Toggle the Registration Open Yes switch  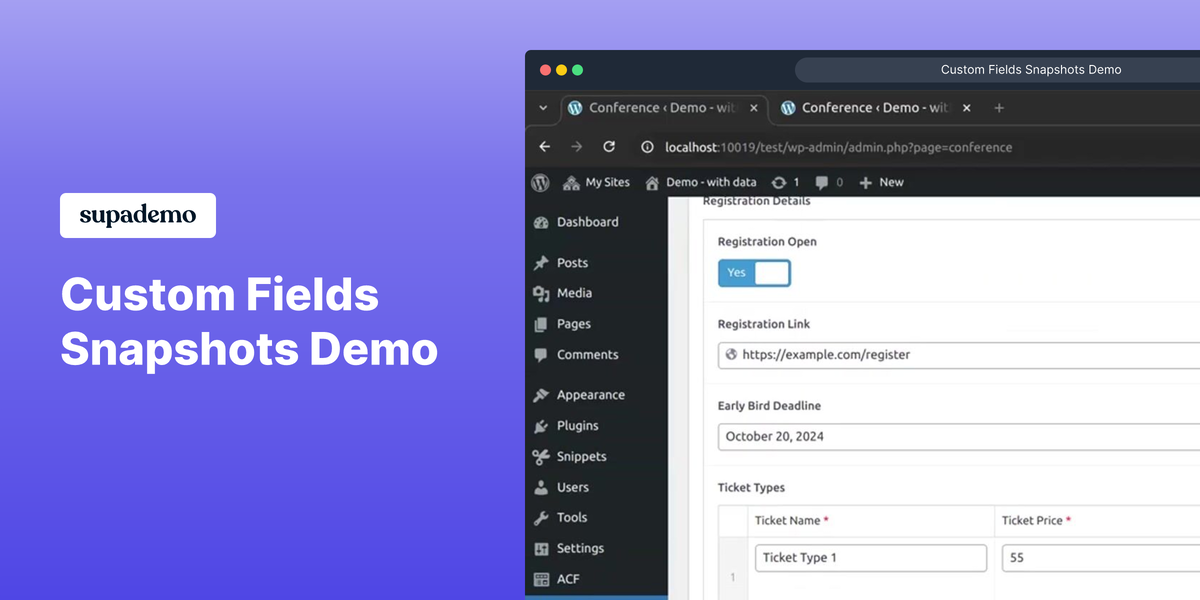(754, 273)
